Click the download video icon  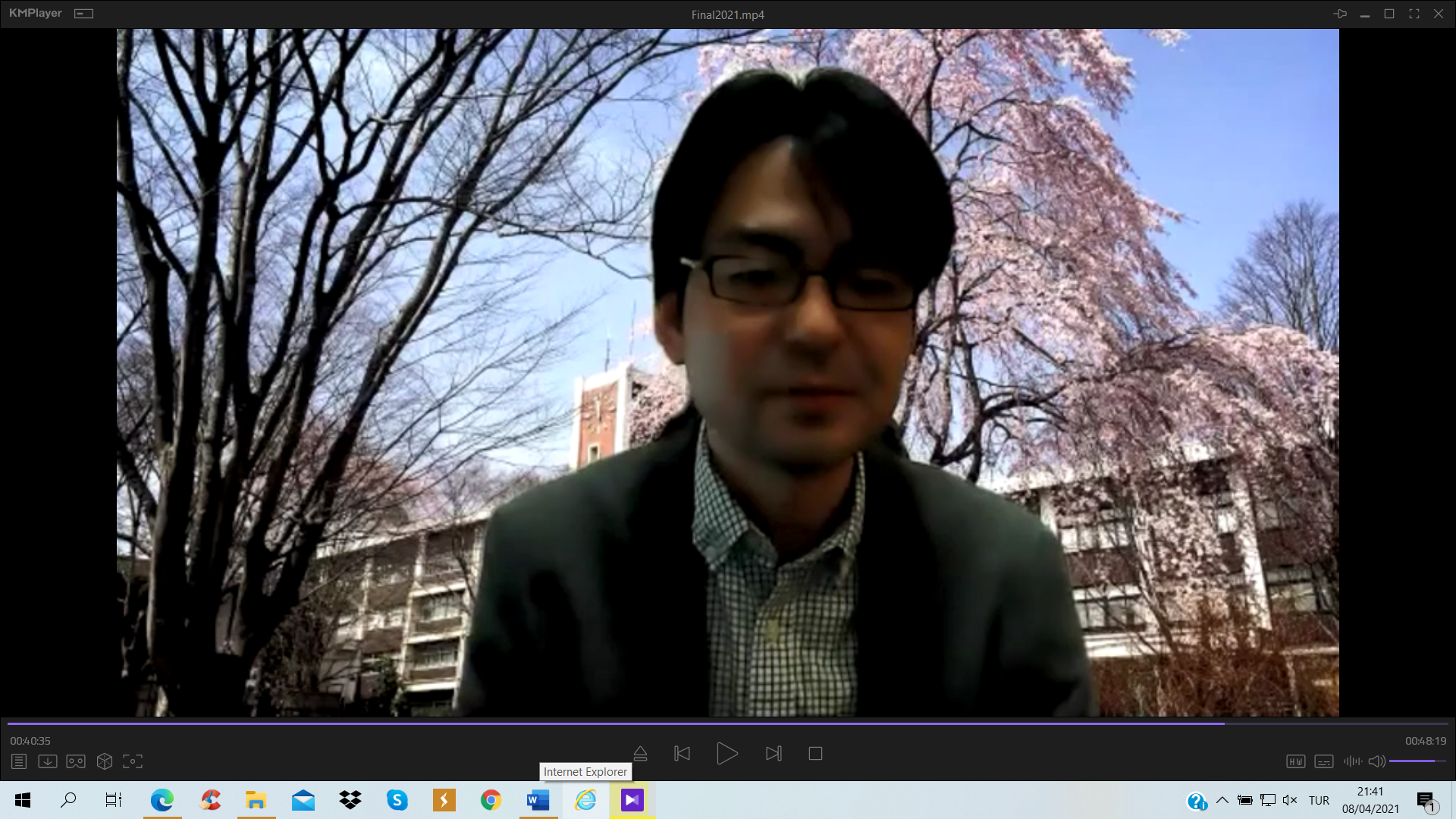pyautogui.click(x=47, y=761)
